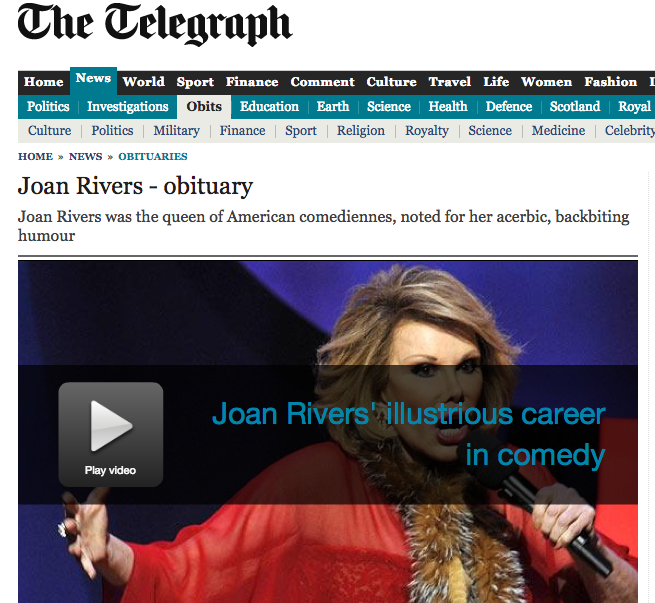Click the Play video button
Image resolution: width=655 pixels, height=603 pixels.
click(111, 434)
